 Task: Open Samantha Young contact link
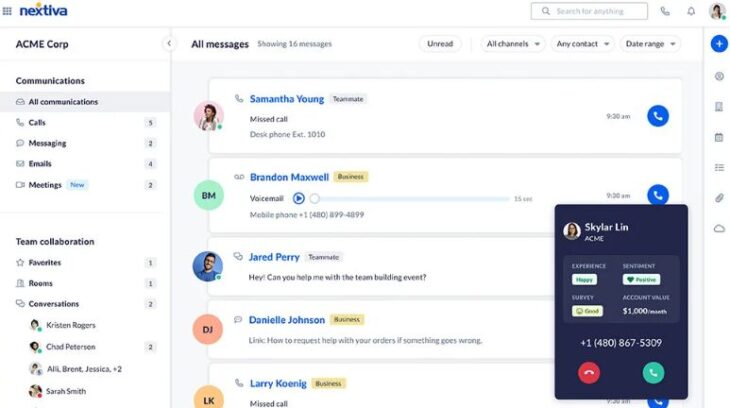[287, 99]
